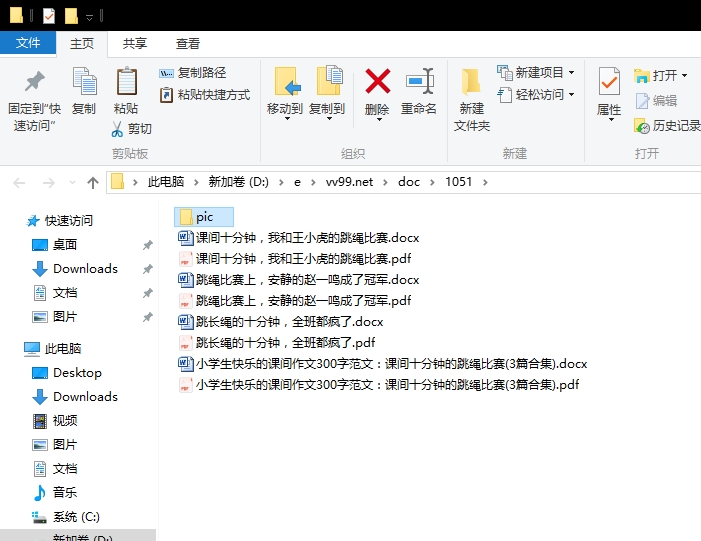Viewport: 701px width, 541px height.
Task: Select 此电脑 in the navigation pane
Action: pyautogui.click(x=52, y=348)
